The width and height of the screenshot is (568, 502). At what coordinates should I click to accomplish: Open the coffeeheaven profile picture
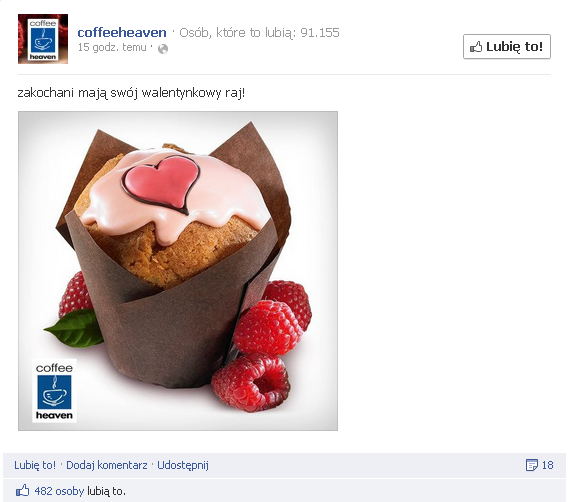point(43,39)
